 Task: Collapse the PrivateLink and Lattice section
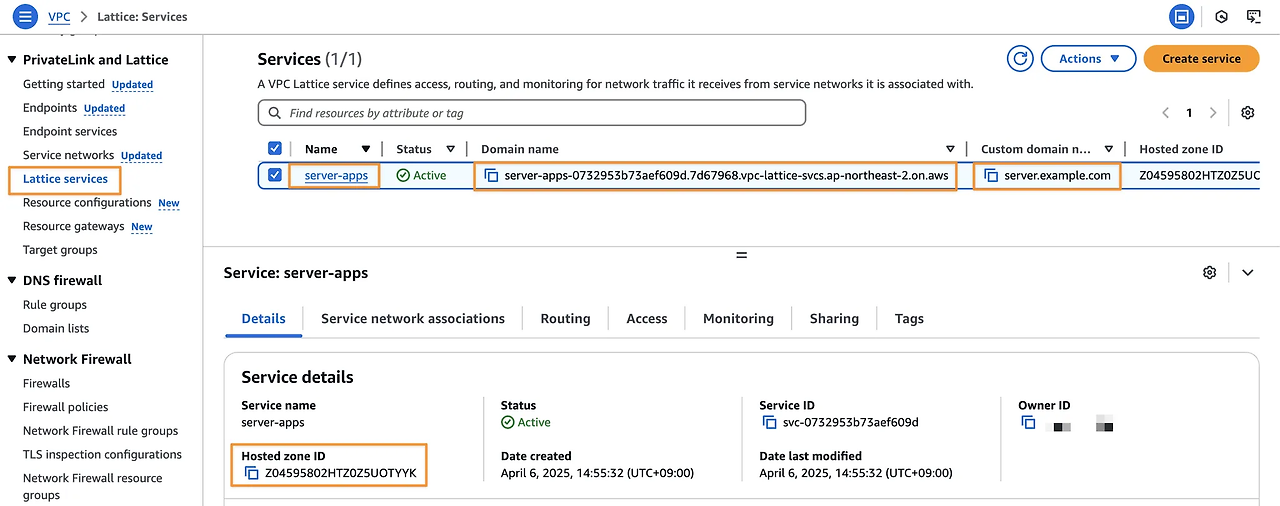click(12, 60)
